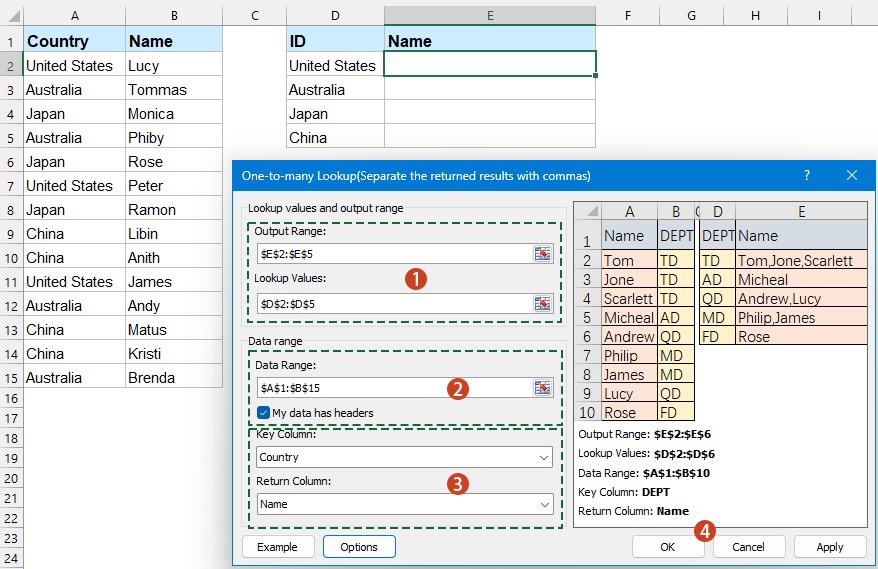The height and width of the screenshot is (569, 878).
Task: Click the Options button
Action: point(359,547)
